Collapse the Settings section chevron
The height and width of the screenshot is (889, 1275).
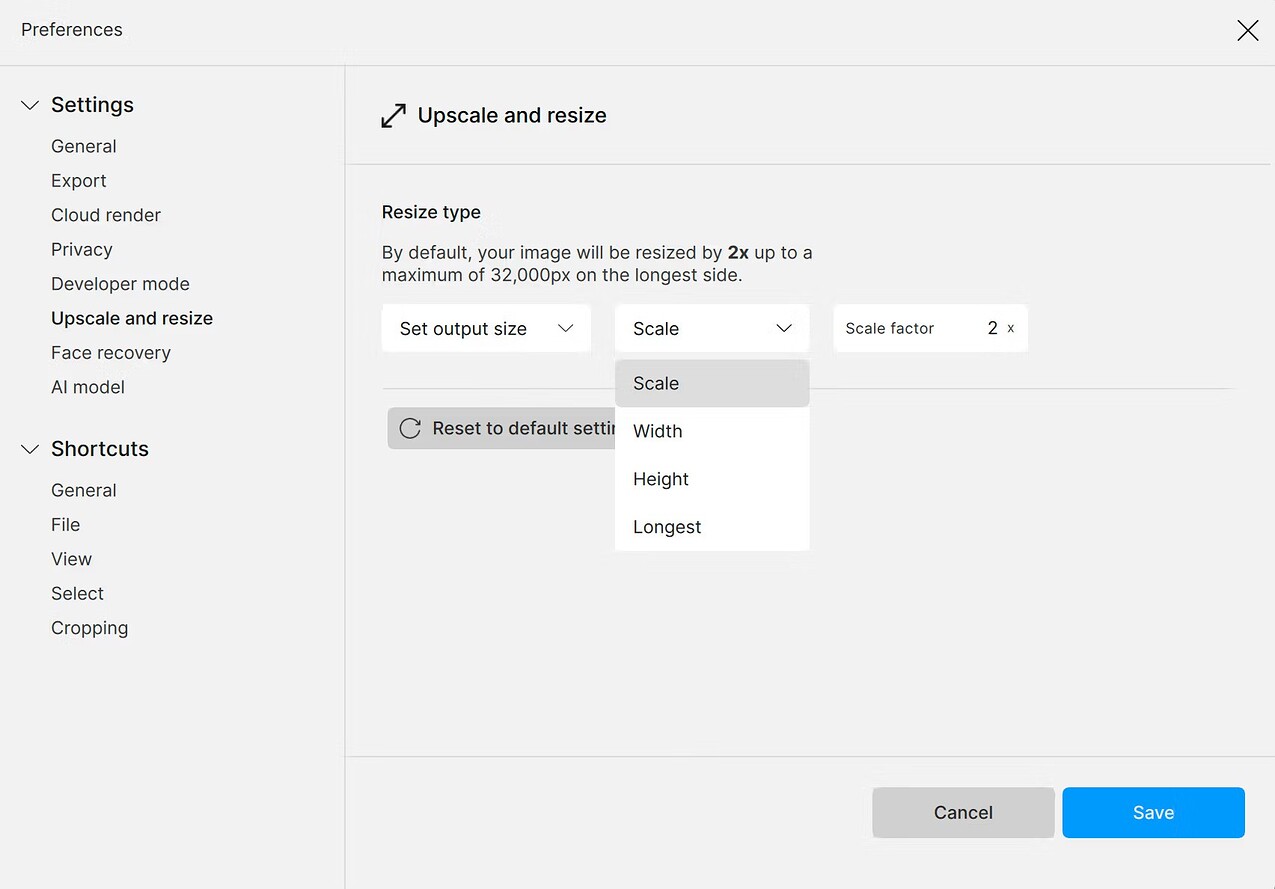(x=30, y=105)
